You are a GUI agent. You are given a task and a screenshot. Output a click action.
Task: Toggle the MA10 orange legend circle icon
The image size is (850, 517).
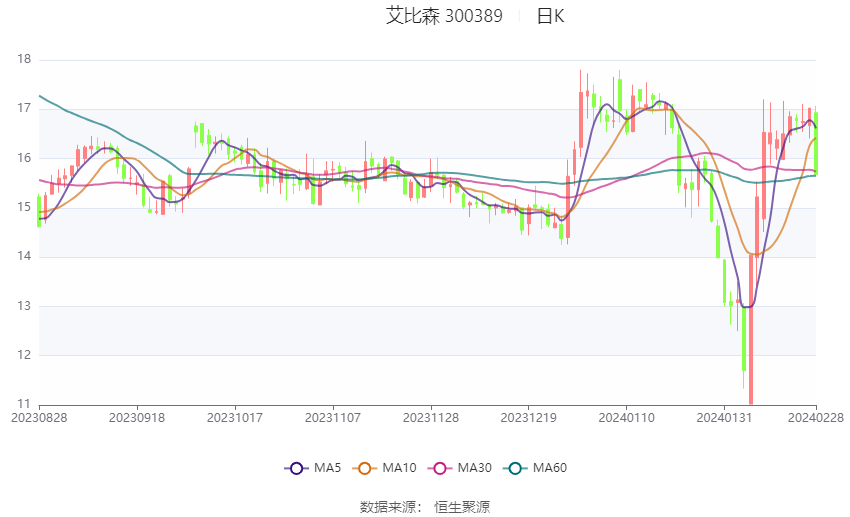[365, 468]
